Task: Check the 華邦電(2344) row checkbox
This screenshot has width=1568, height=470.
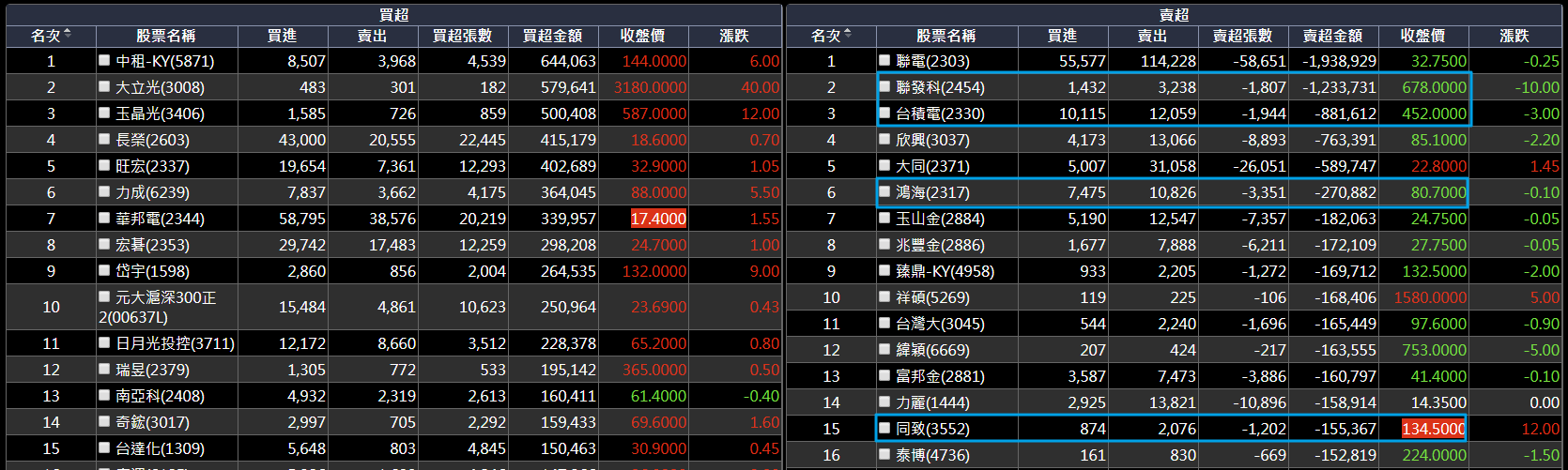Action: [104, 218]
